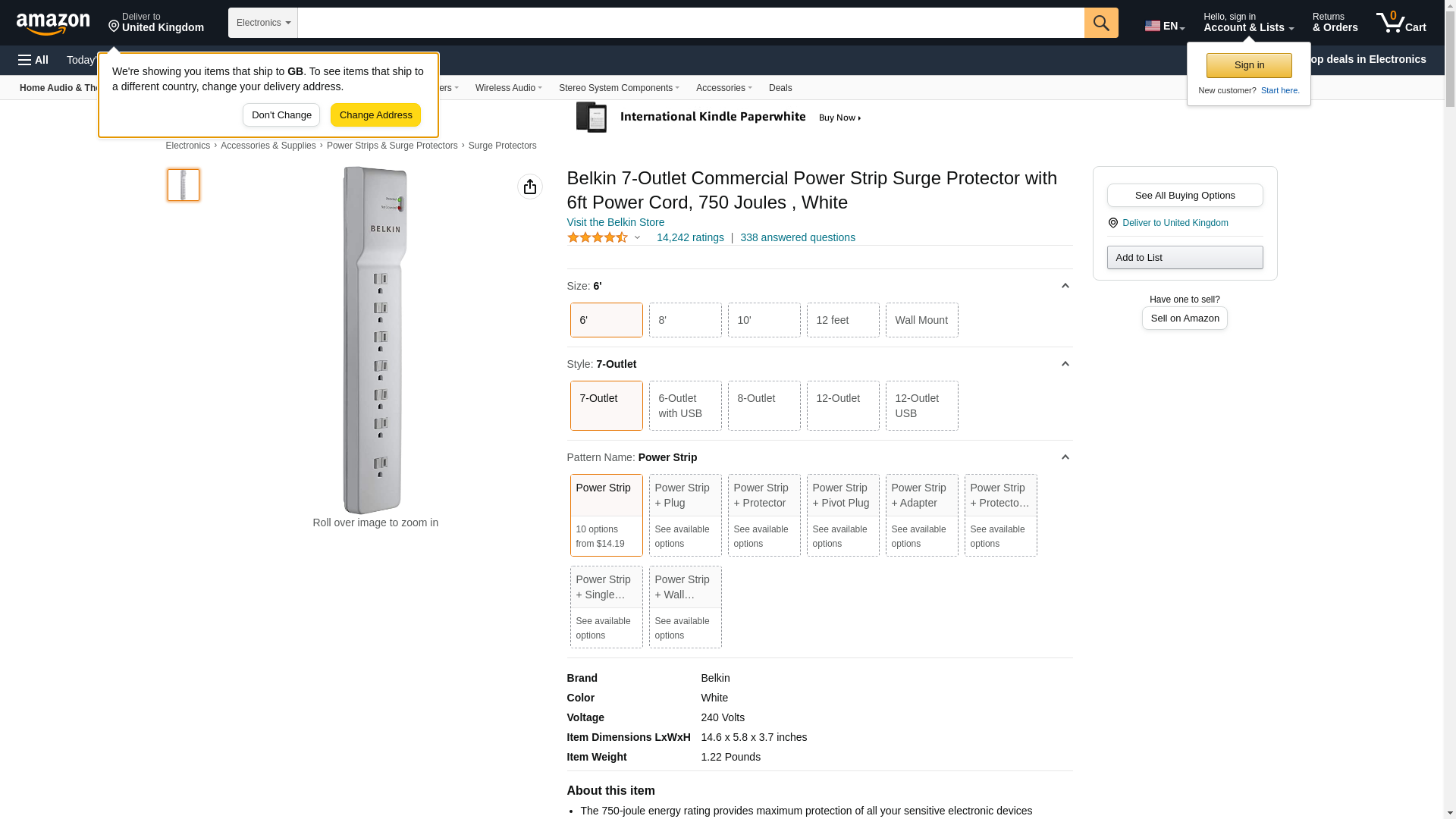Click the Change Address button
Screen dimensions: 1456x819
pyautogui.click(x=375, y=115)
